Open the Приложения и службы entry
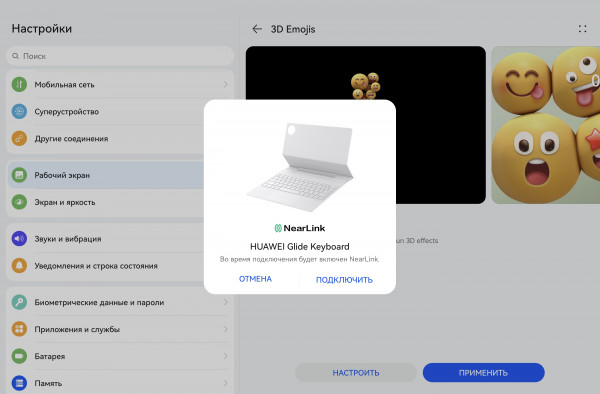 (x=120, y=329)
